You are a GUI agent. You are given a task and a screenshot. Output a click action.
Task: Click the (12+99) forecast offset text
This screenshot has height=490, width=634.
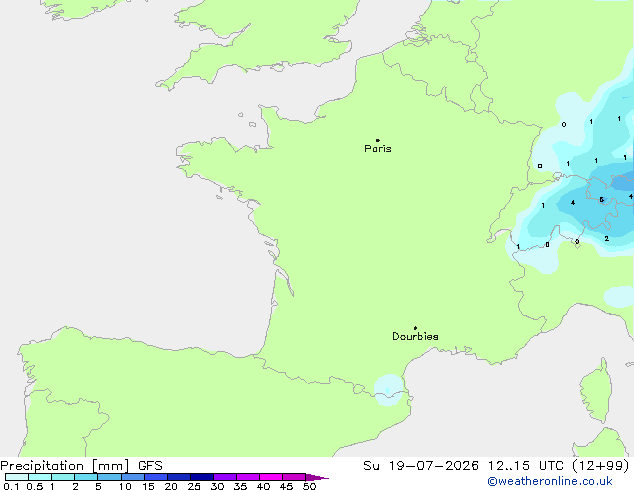pyautogui.click(x=601, y=466)
